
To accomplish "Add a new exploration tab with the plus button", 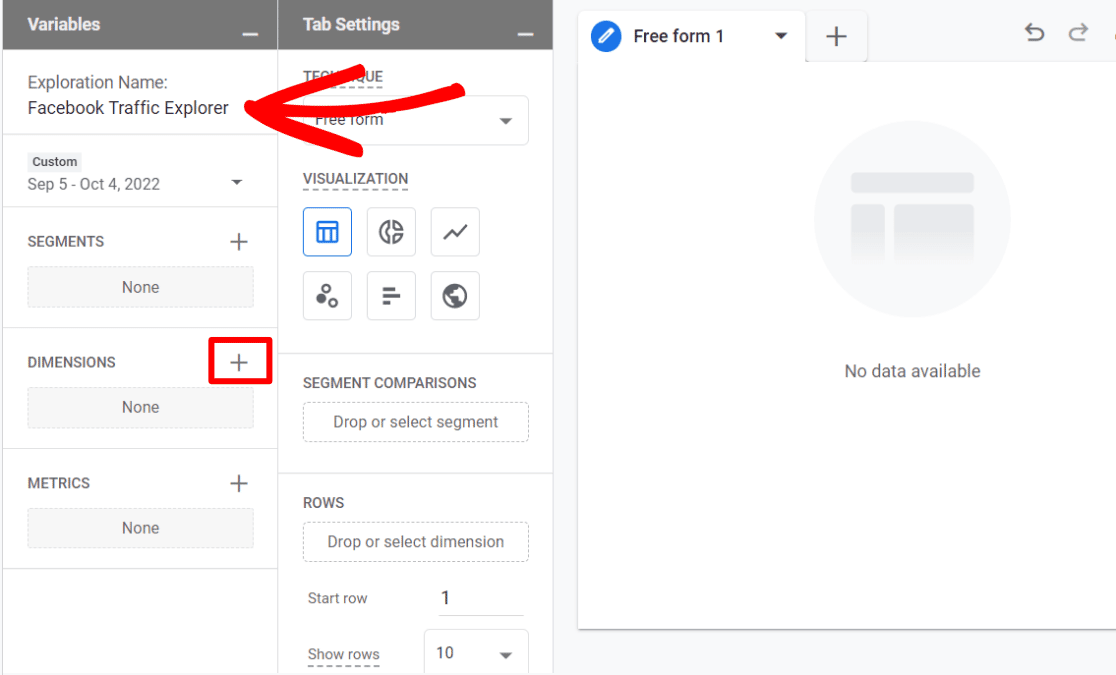I will [x=836, y=36].
